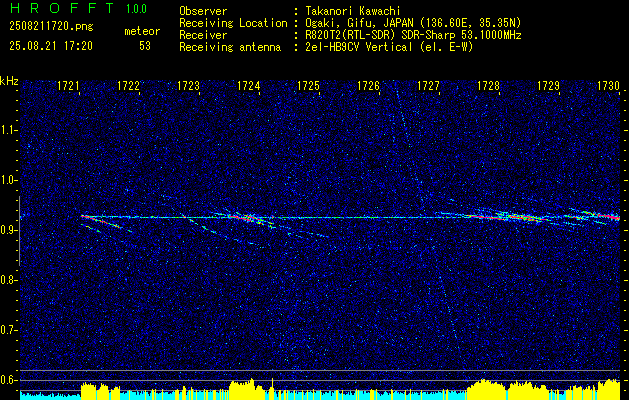
Task: Click the 1.0 frequency axis label
Action: click(x=8, y=180)
